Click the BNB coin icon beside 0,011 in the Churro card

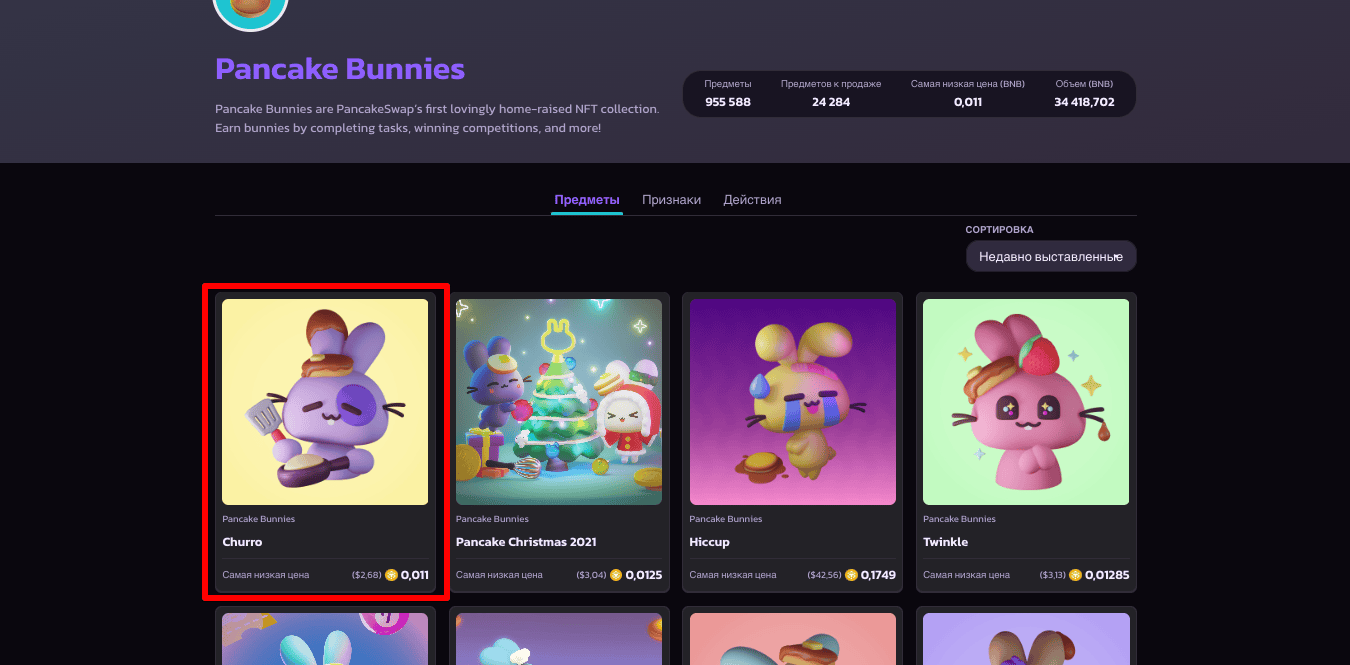[391, 575]
